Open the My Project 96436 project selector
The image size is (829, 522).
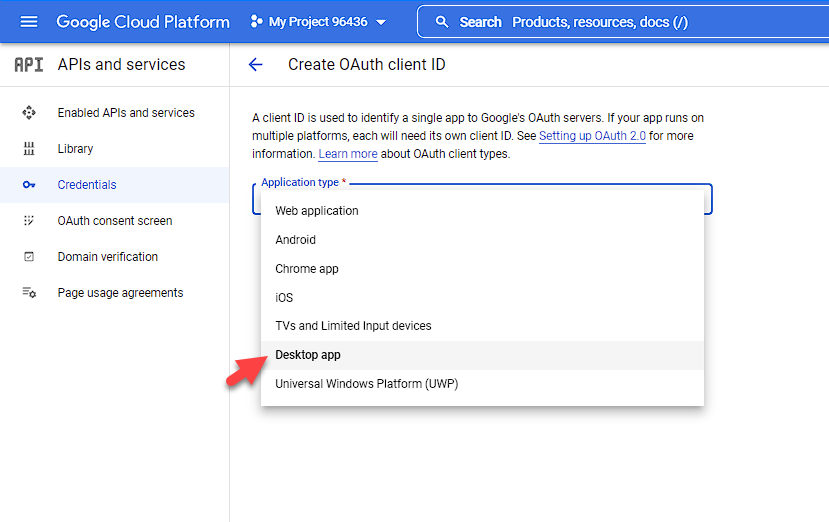(318, 22)
